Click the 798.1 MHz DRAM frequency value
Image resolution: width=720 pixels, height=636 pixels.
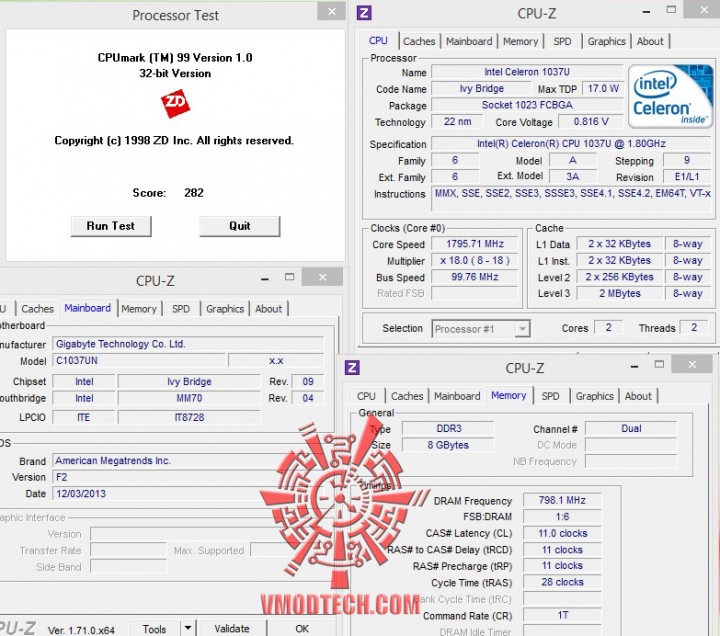562,500
